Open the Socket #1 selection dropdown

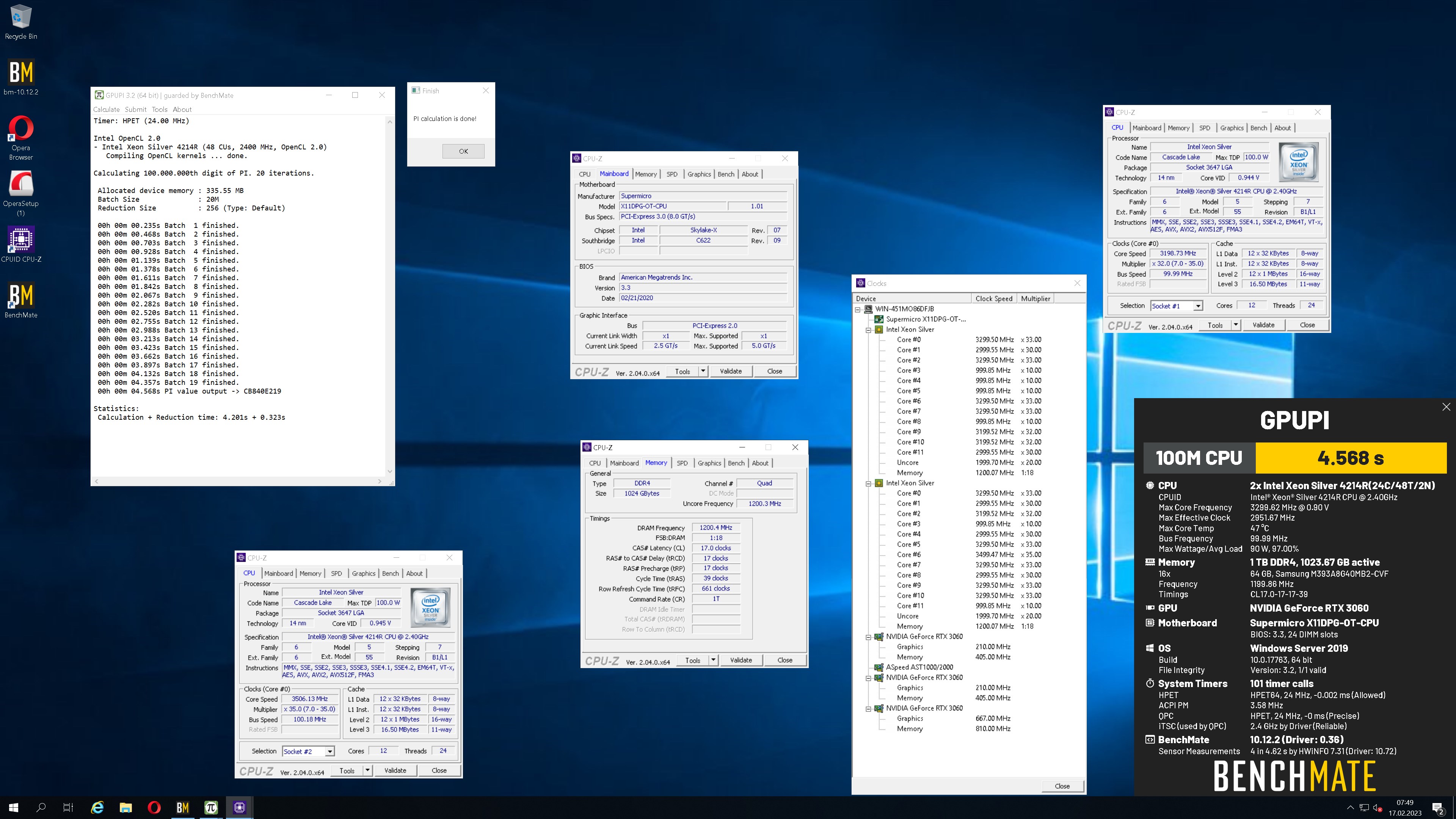tap(1198, 306)
